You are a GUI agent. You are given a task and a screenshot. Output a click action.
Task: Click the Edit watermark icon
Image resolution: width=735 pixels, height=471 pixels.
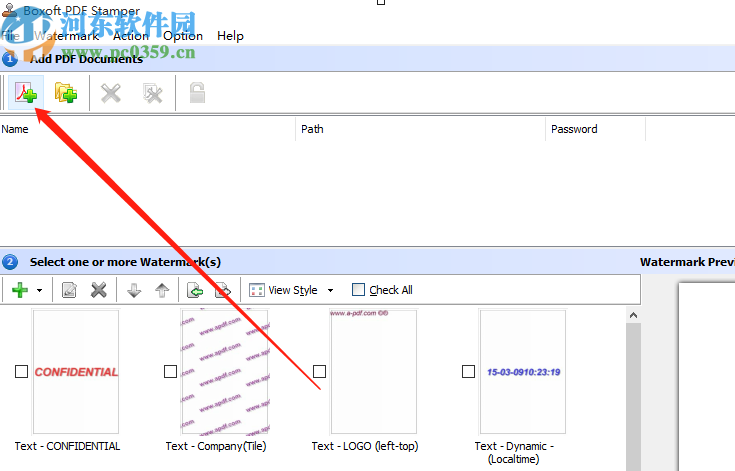point(69,290)
